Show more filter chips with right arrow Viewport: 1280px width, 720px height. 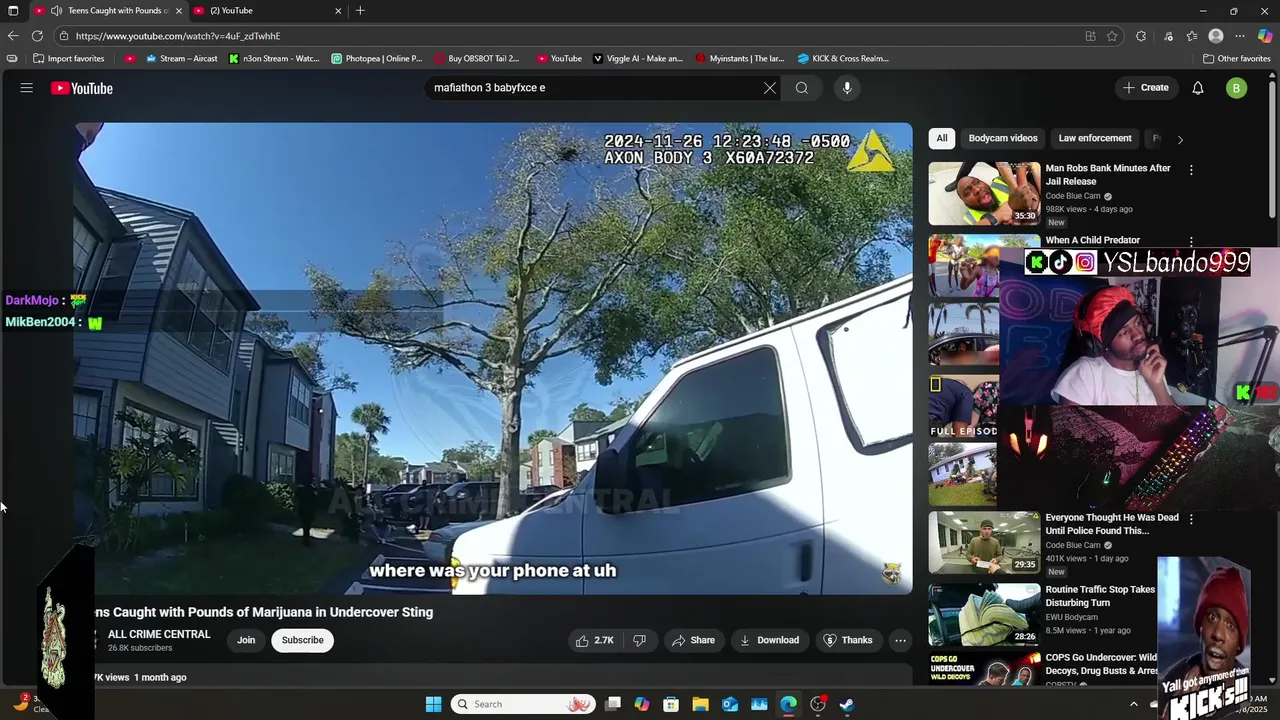(x=1180, y=139)
